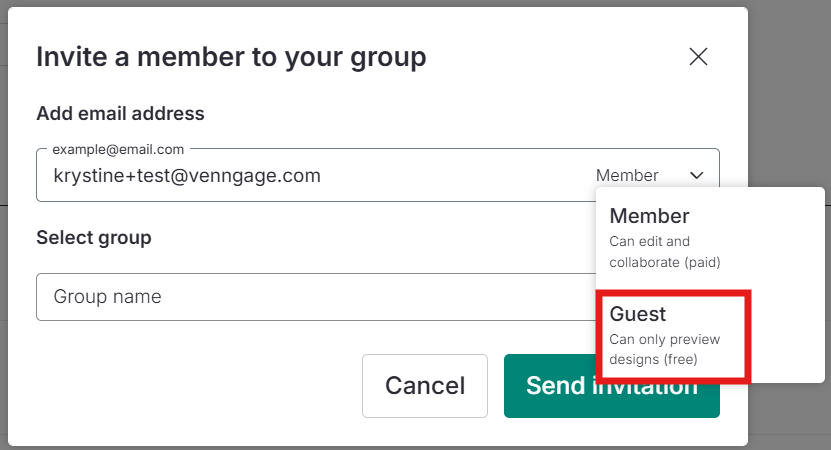Click the 'Invite a member to your group' heading
831x450 pixels.
[x=231, y=57]
